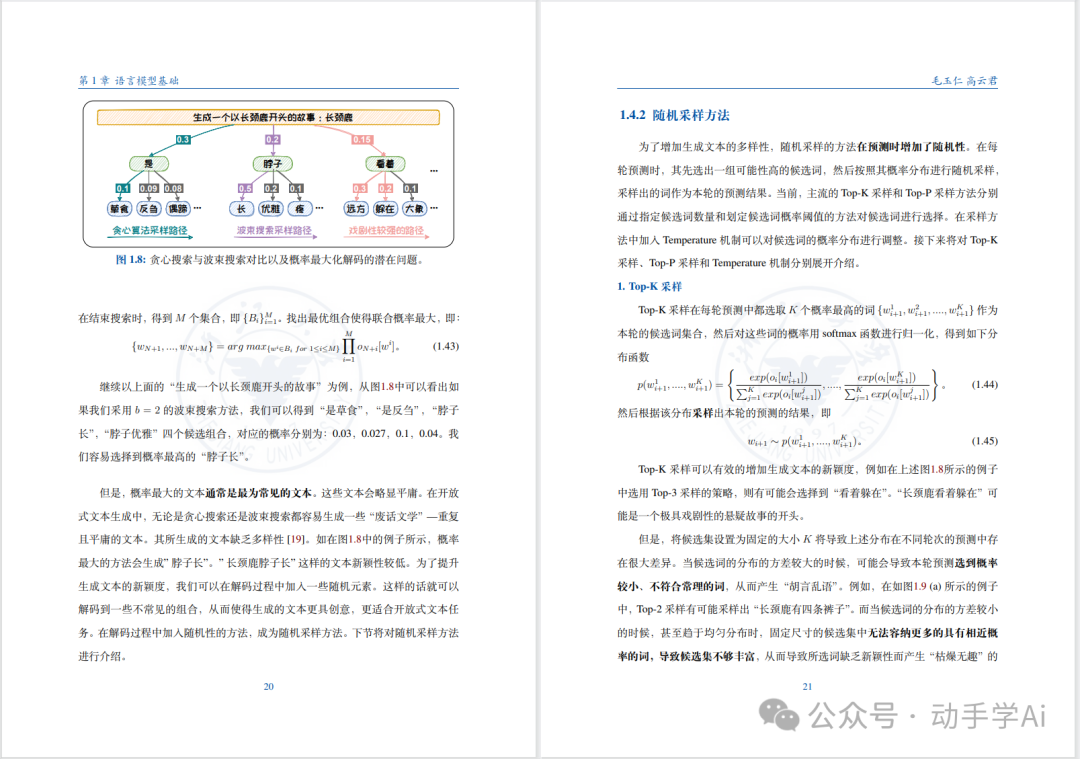Click the quoted phrase '胡言乱语'
Image resolution: width=1080 pixels, height=759 pixels.
(812, 587)
